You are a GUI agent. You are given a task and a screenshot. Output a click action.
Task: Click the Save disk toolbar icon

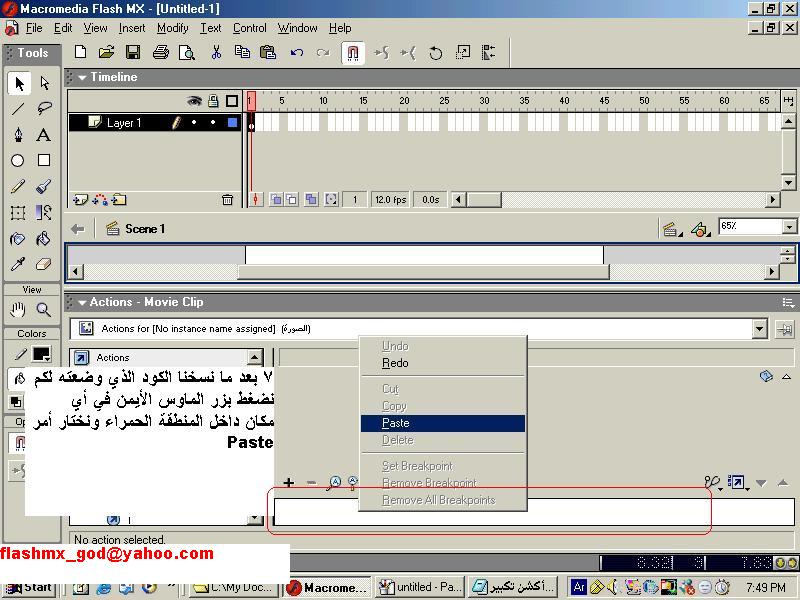[x=133, y=52]
